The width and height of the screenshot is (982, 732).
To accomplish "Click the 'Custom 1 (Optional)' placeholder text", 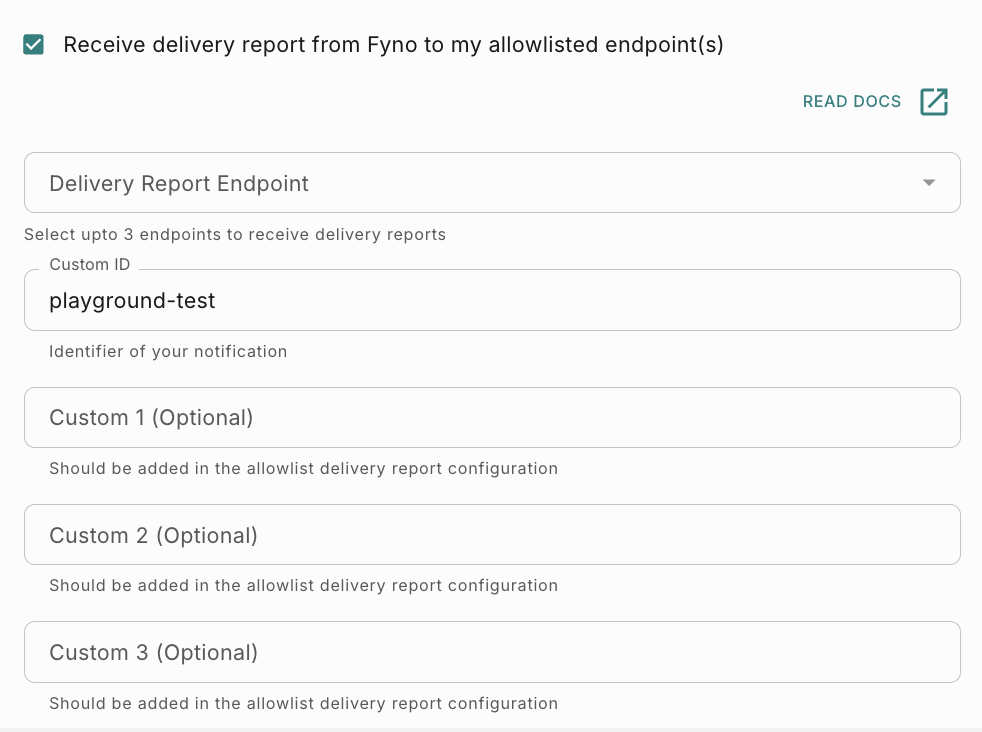I will 151,418.
